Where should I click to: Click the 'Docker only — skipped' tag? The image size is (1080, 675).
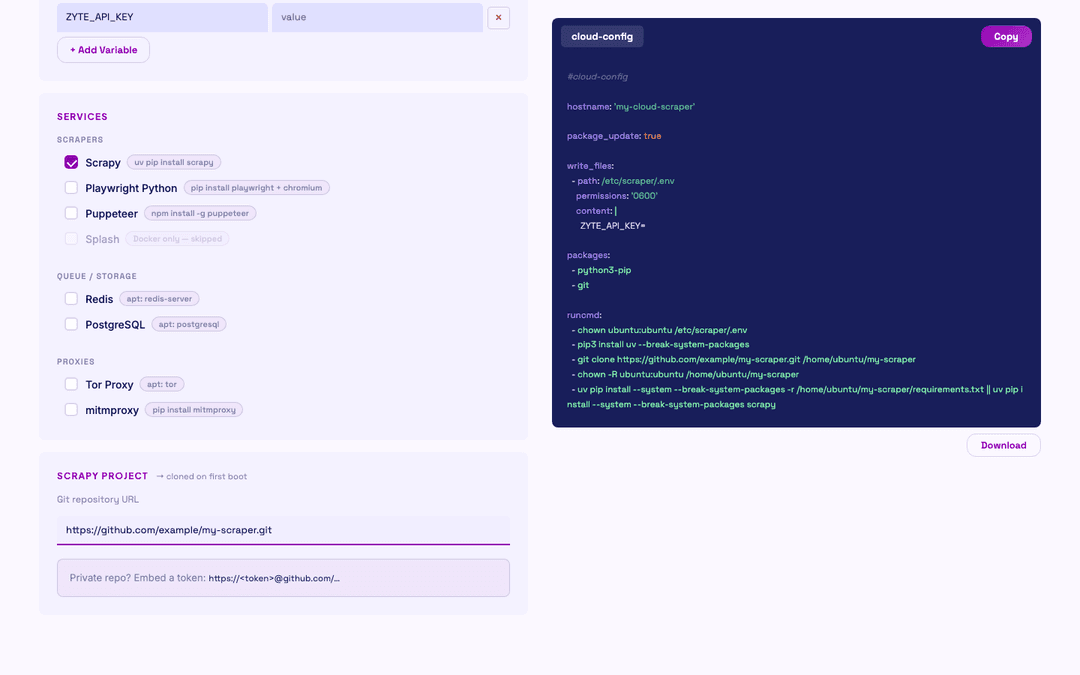click(x=177, y=239)
